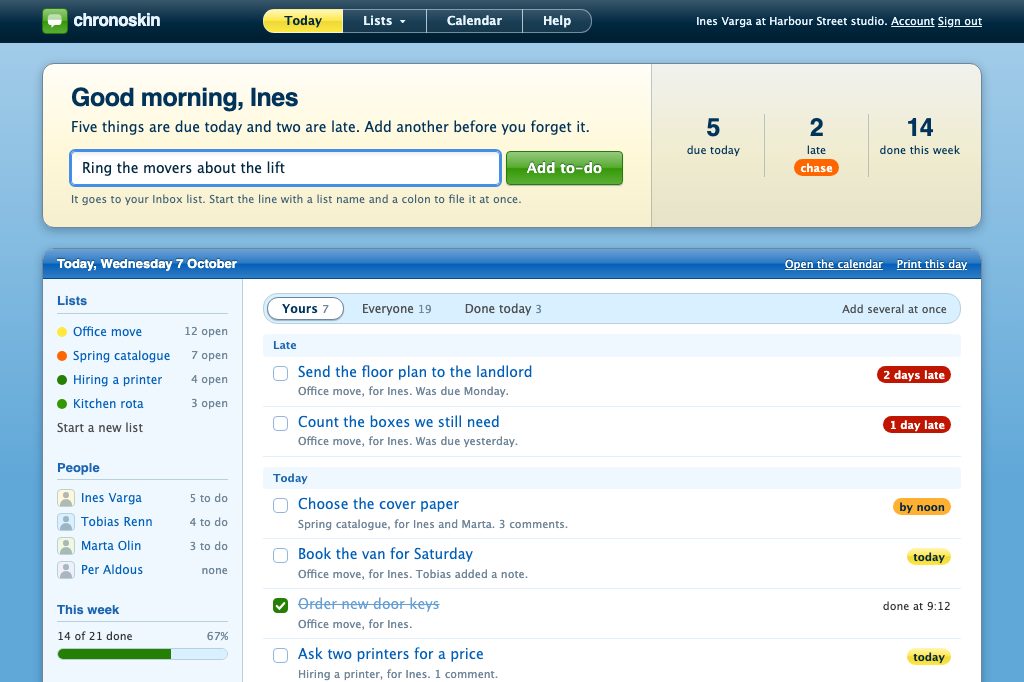Open Per Aldous's name link
This screenshot has width=1024, height=682.
point(112,570)
